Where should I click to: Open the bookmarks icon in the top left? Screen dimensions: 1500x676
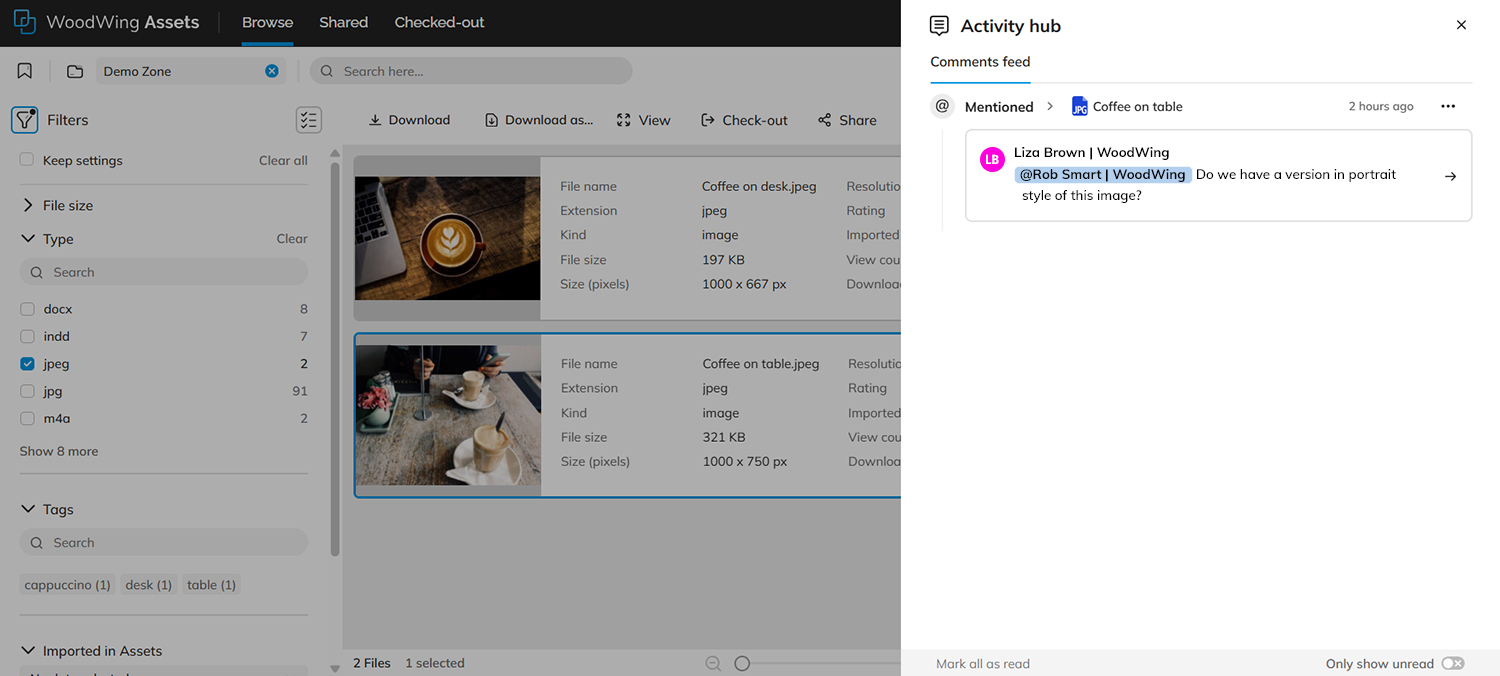tap(24, 70)
